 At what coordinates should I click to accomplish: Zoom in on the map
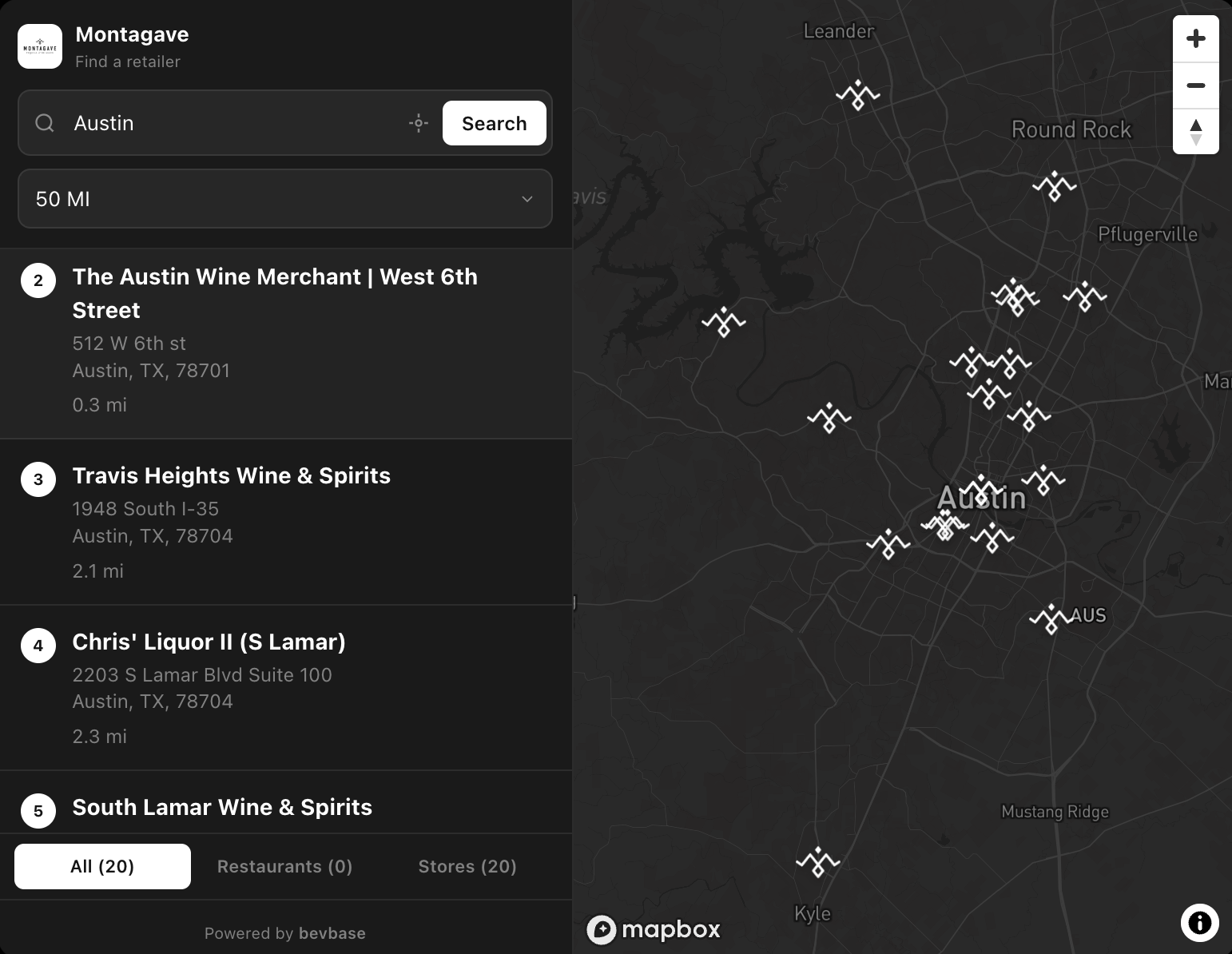point(1196,38)
